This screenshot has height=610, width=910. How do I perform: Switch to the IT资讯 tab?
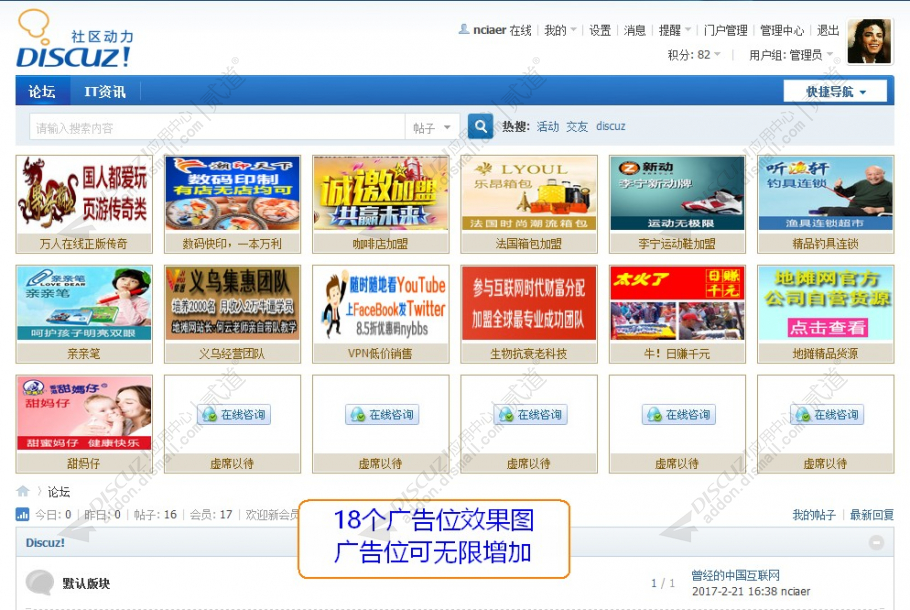click(105, 91)
